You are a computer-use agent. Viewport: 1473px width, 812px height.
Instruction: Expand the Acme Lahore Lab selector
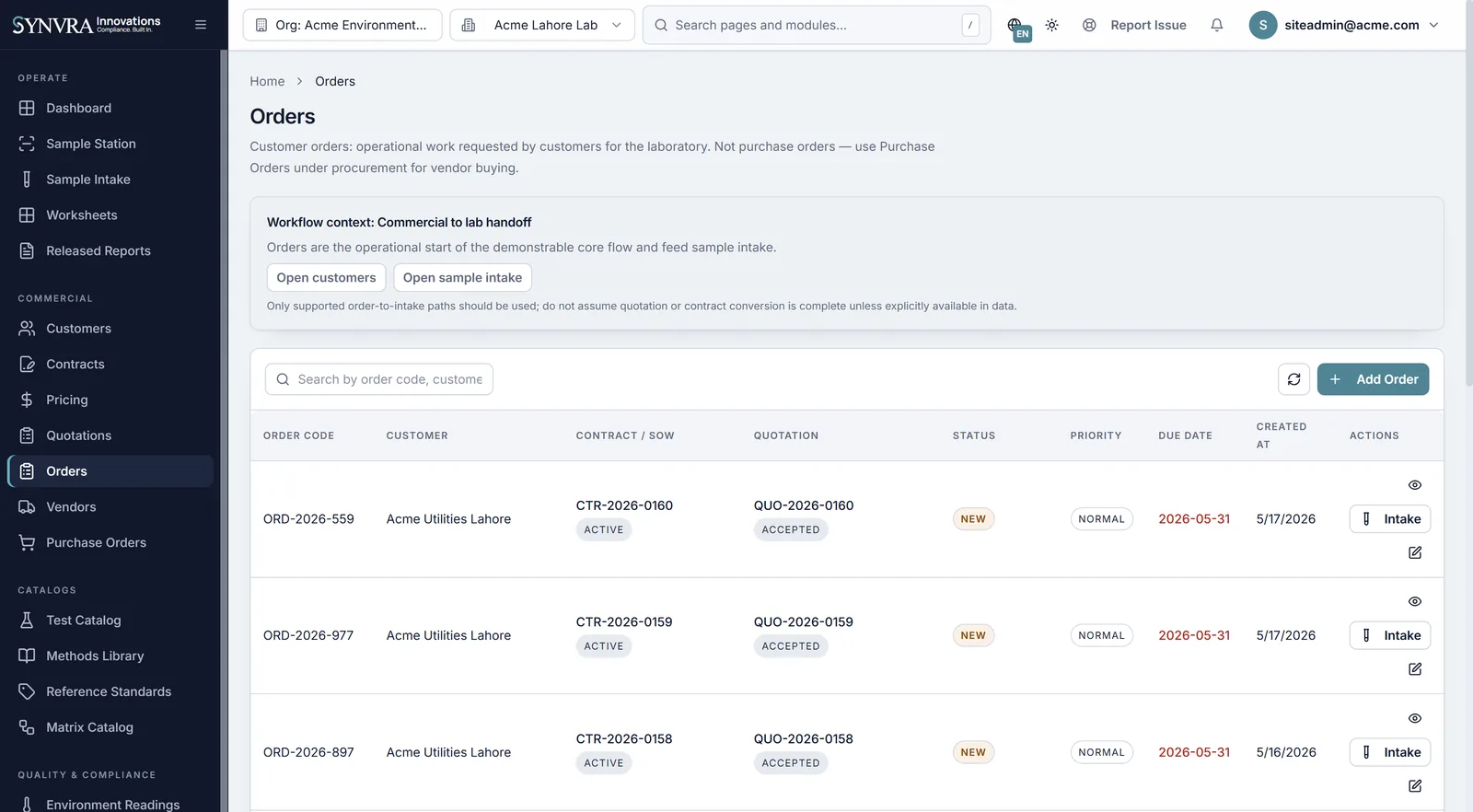pos(542,25)
